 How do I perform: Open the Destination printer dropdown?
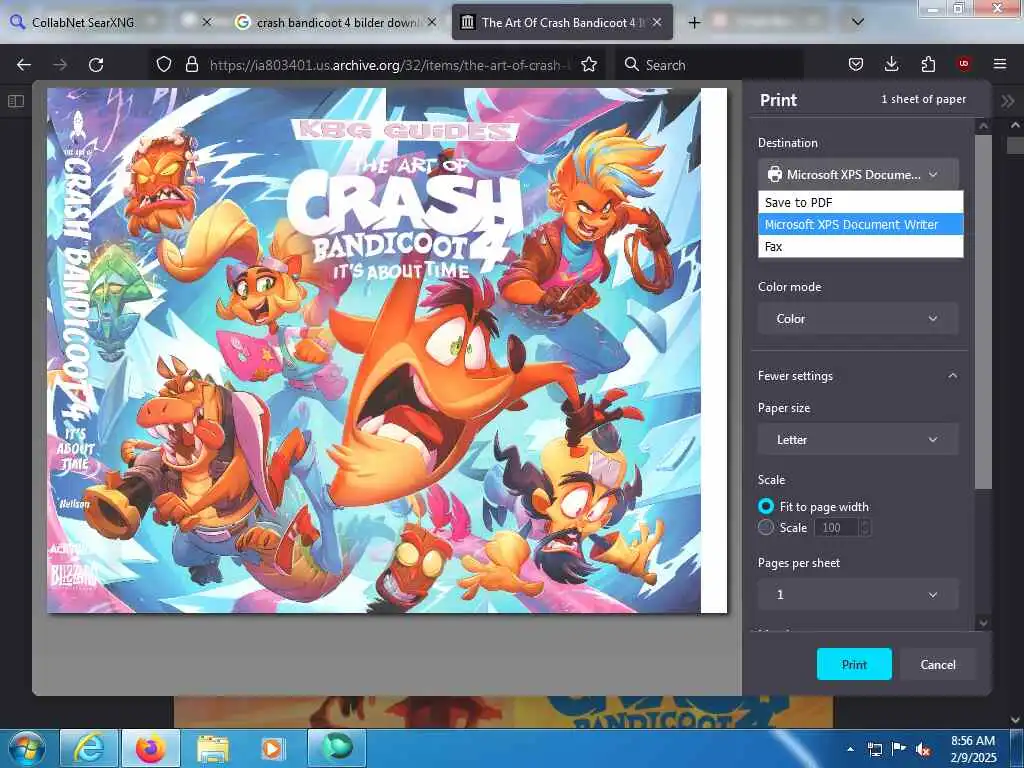pos(858,174)
